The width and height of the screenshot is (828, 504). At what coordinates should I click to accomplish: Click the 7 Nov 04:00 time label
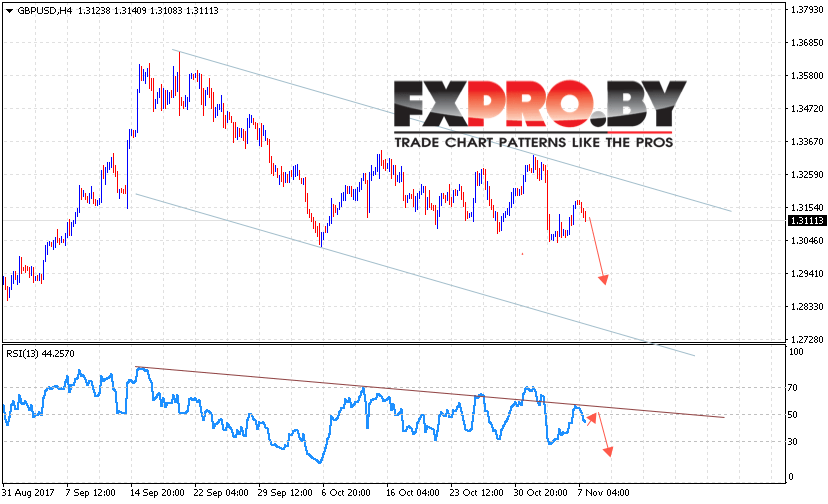click(x=604, y=492)
